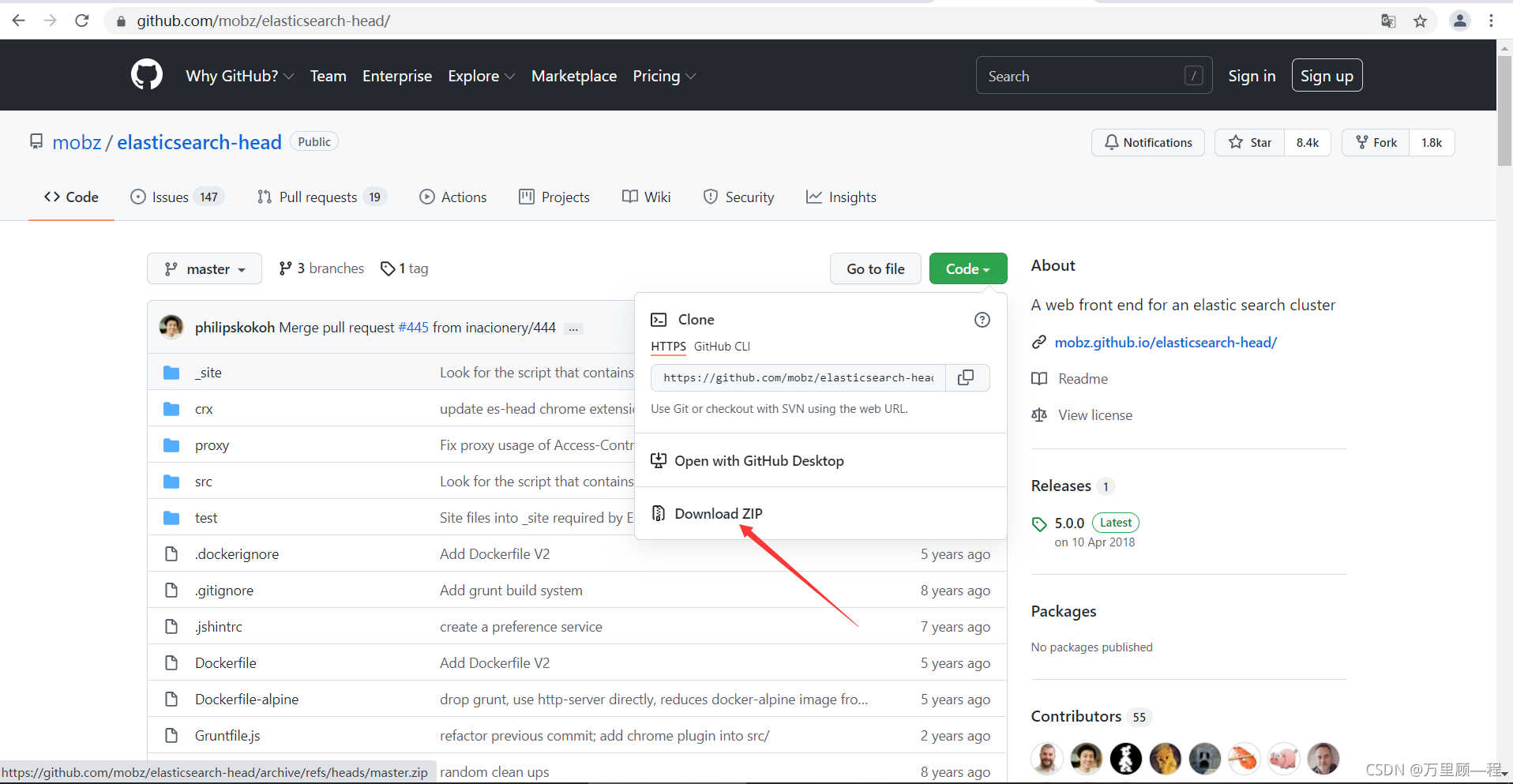View the 3 branches link
The image size is (1513, 784).
click(x=321, y=268)
